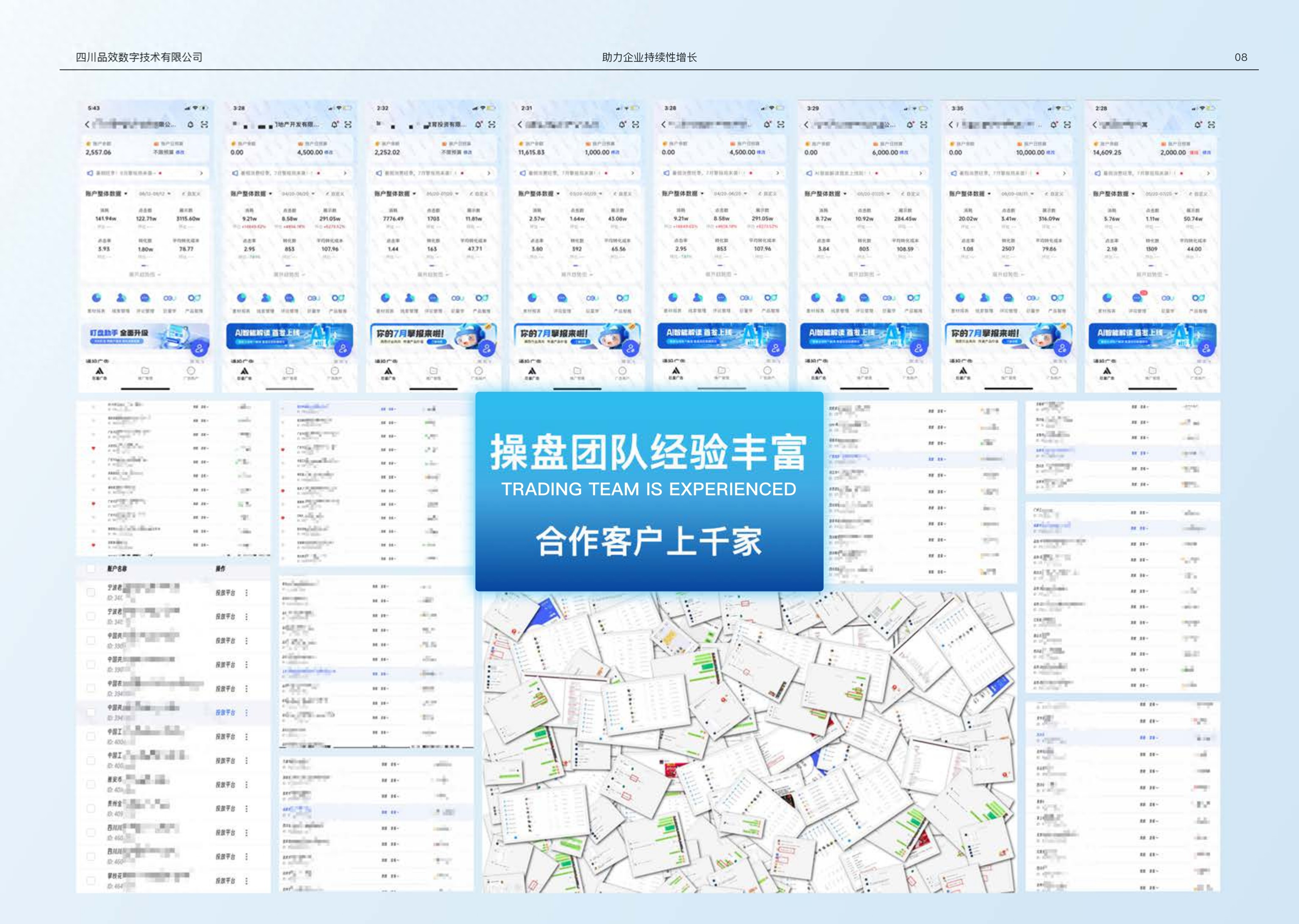Tap the floating customer service button on the banner

200,346
